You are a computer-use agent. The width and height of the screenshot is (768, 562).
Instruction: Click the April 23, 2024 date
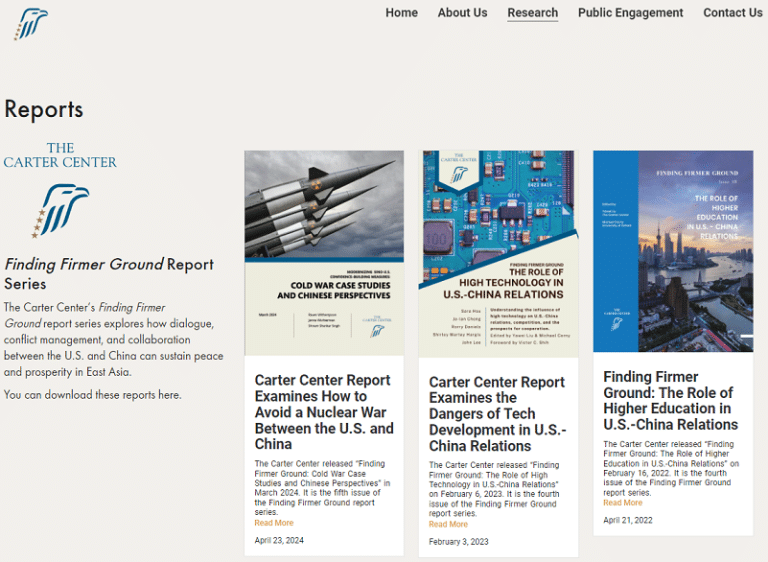click(279, 540)
